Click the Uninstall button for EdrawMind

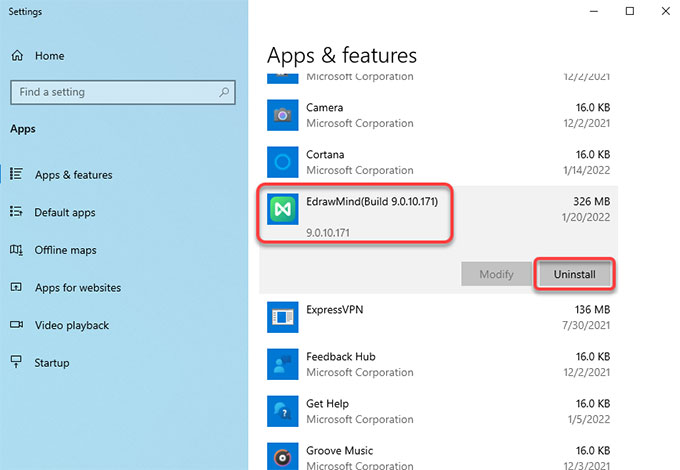click(x=574, y=274)
